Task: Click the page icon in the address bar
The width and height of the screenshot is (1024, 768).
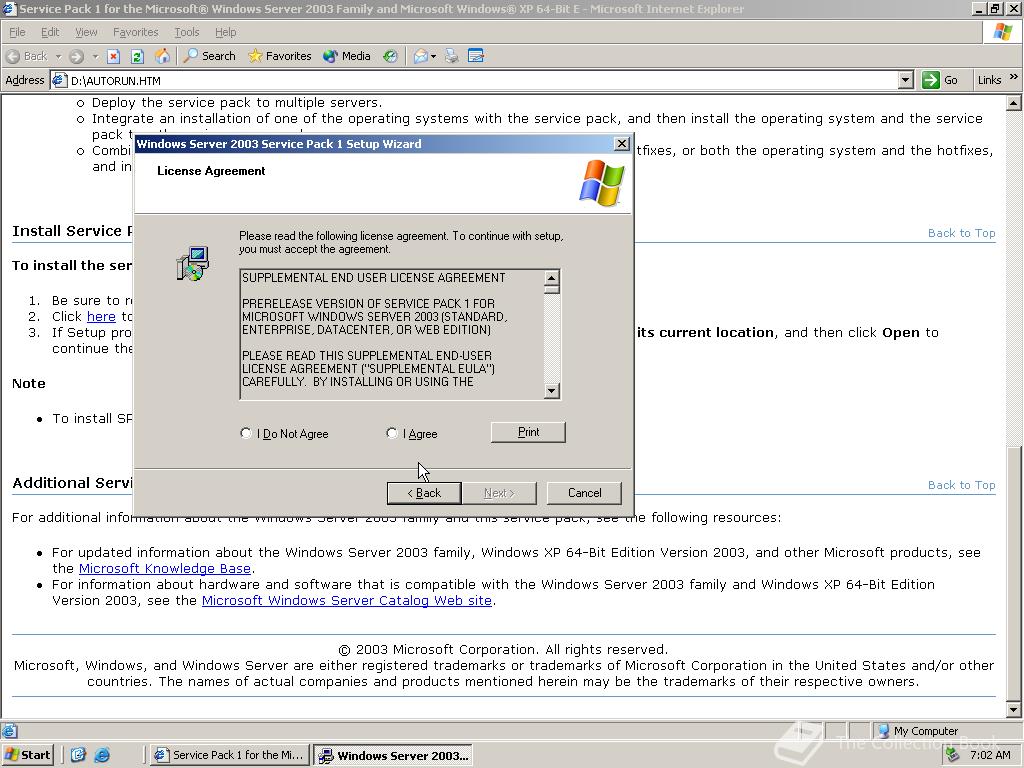Action: pyautogui.click(x=59, y=80)
